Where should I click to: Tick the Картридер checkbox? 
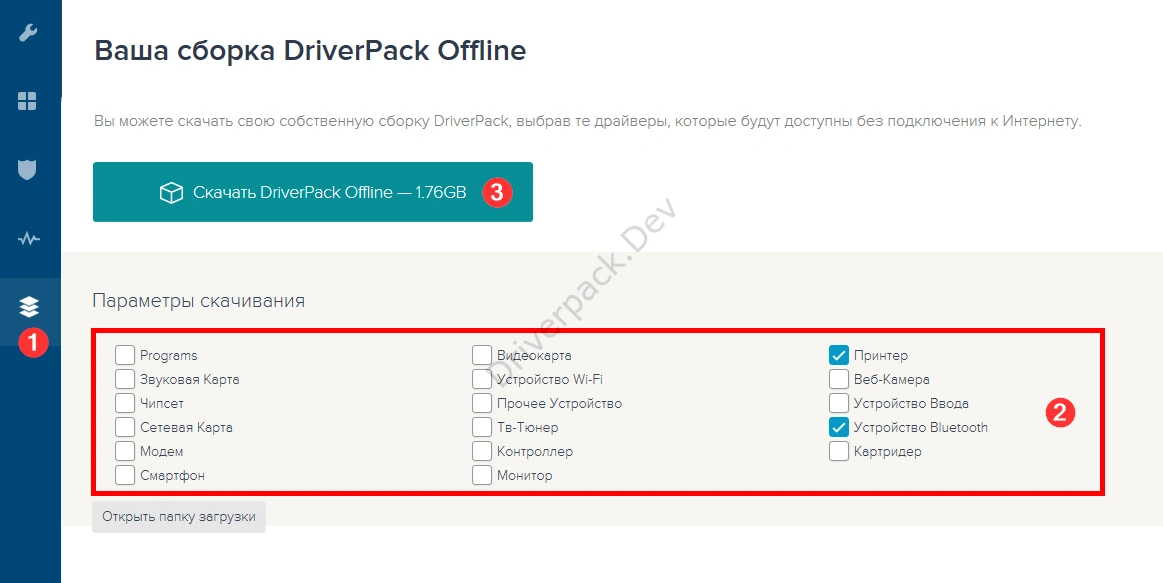839,451
